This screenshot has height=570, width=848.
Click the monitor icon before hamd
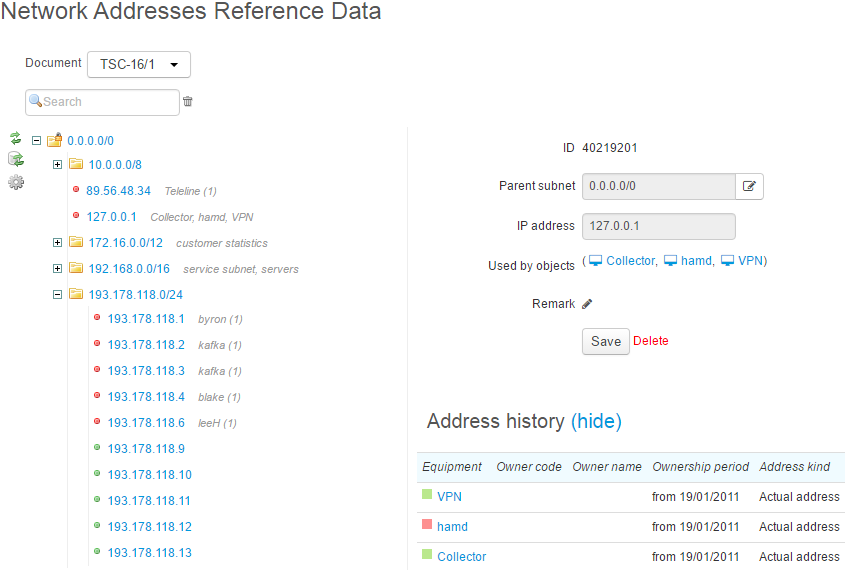[x=671, y=261]
